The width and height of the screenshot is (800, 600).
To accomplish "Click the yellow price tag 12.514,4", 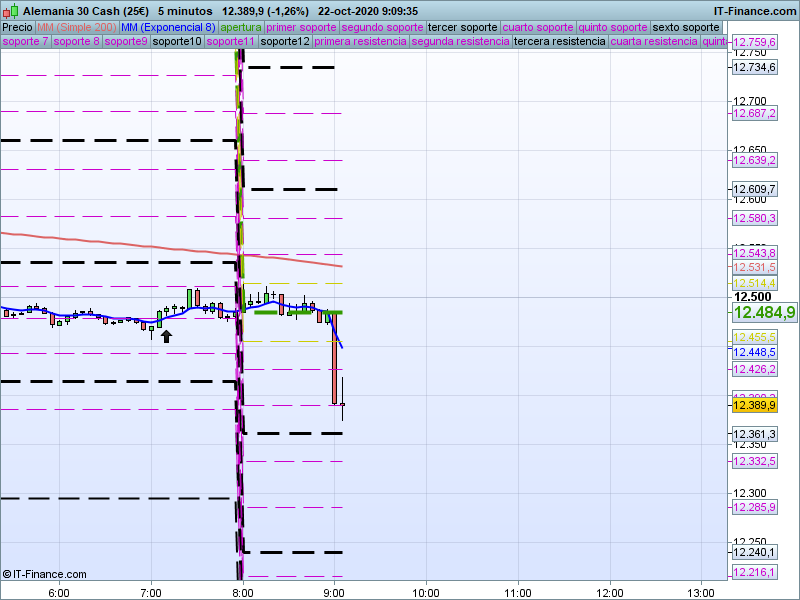I will tap(755, 283).
